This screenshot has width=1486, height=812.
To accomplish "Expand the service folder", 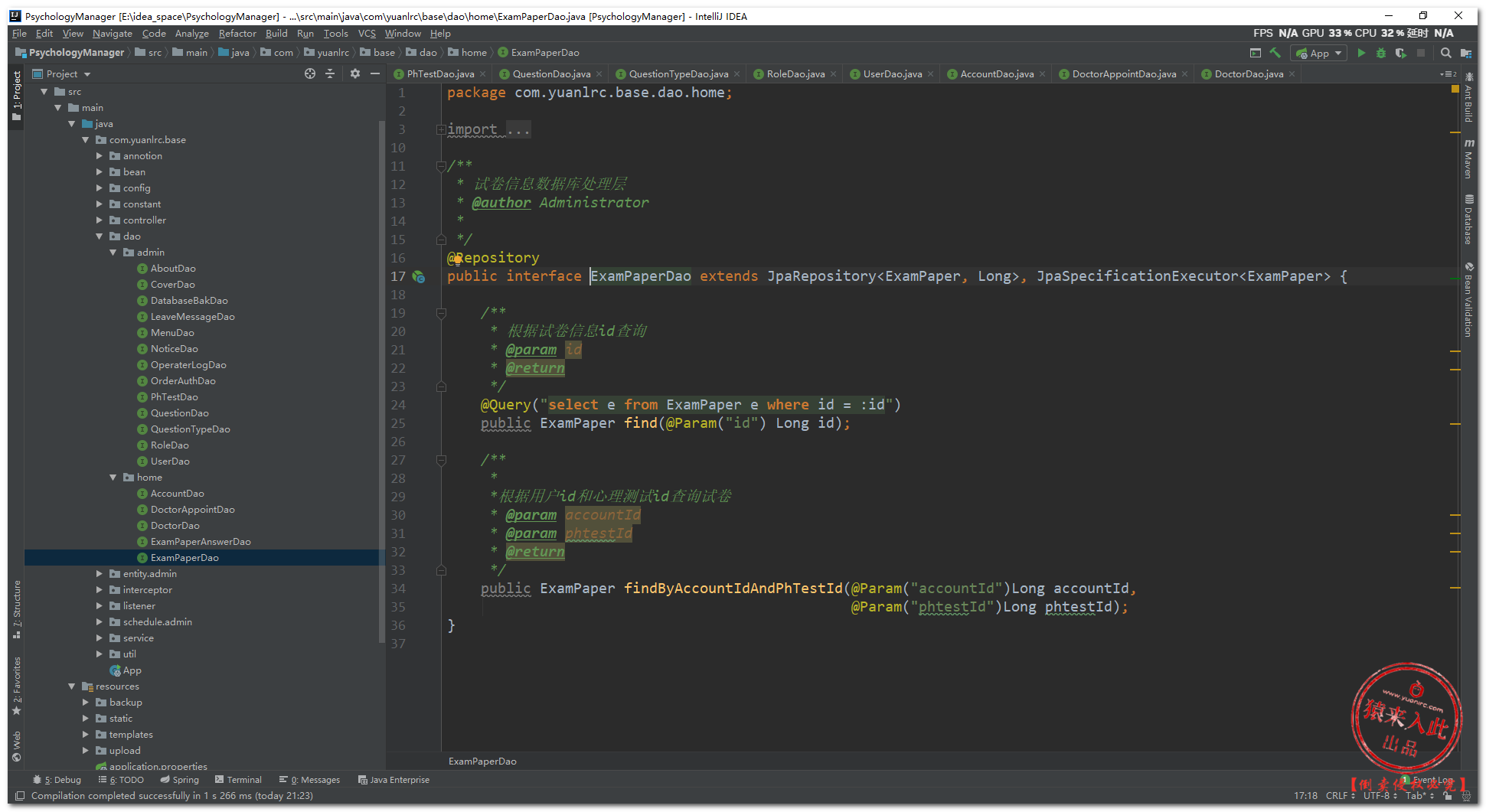I will (100, 638).
